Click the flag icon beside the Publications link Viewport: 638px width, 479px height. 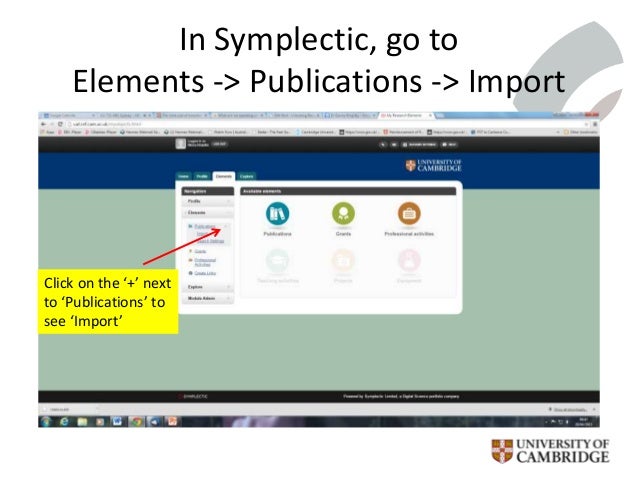pyautogui.click(x=190, y=226)
